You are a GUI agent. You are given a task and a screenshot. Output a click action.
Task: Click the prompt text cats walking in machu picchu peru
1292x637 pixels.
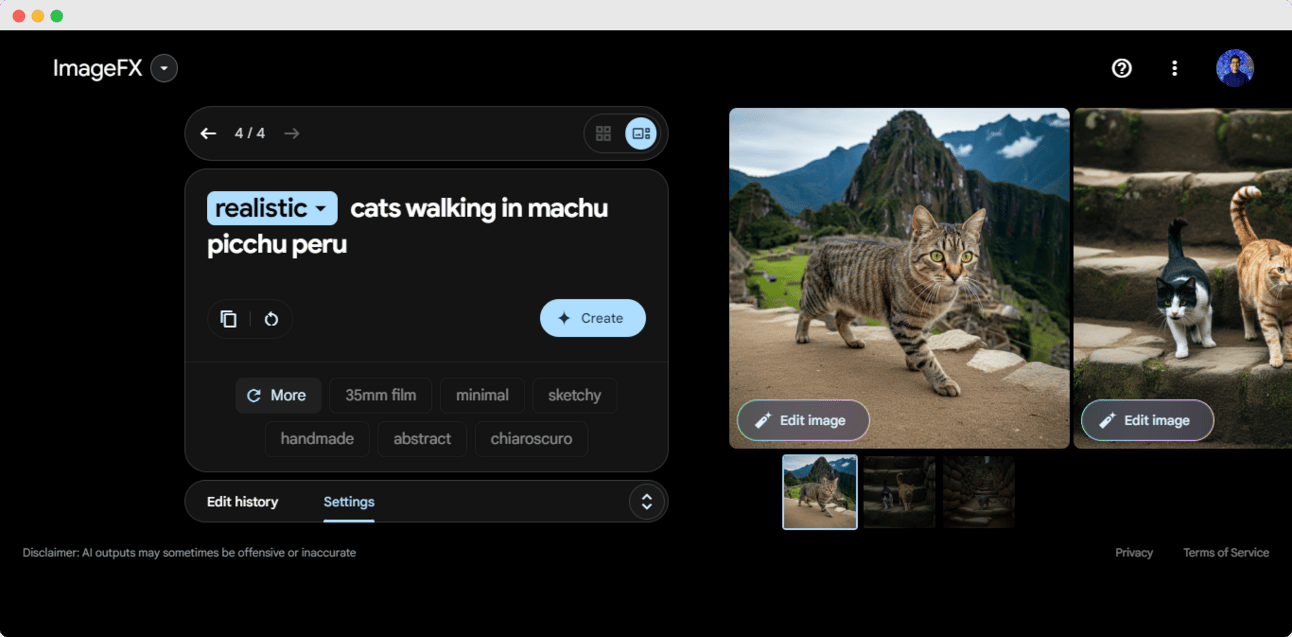pos(408,226)
